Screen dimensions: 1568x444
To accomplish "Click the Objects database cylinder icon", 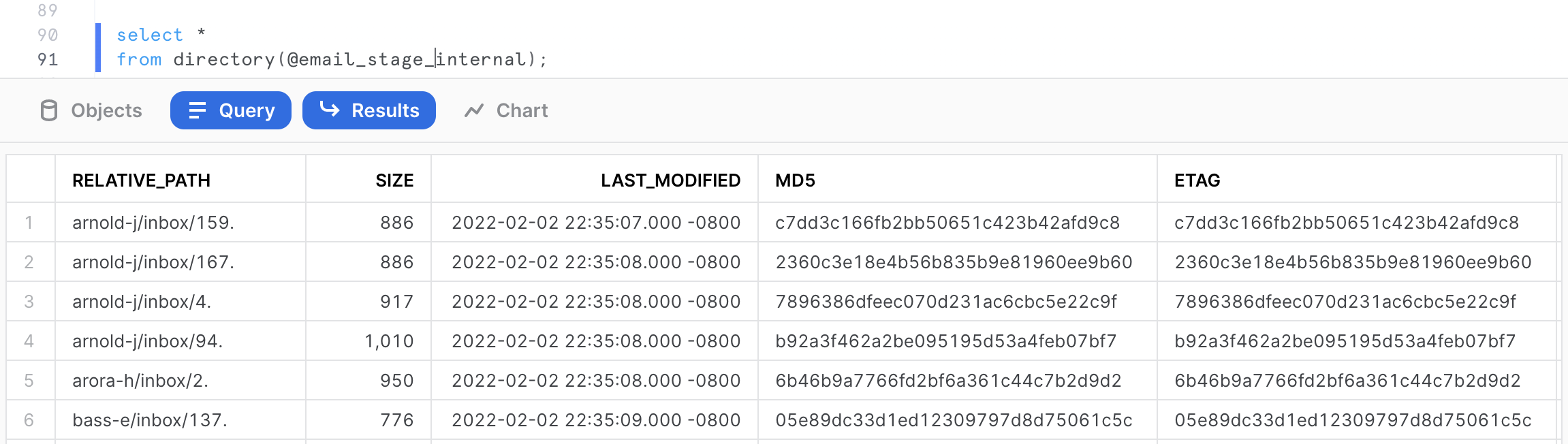I will point(49,110).
